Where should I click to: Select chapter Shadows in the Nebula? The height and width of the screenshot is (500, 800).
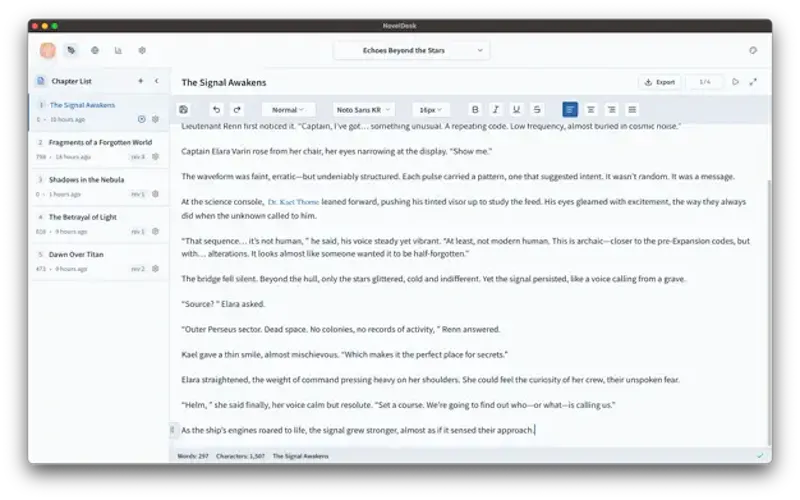[99, 187]
